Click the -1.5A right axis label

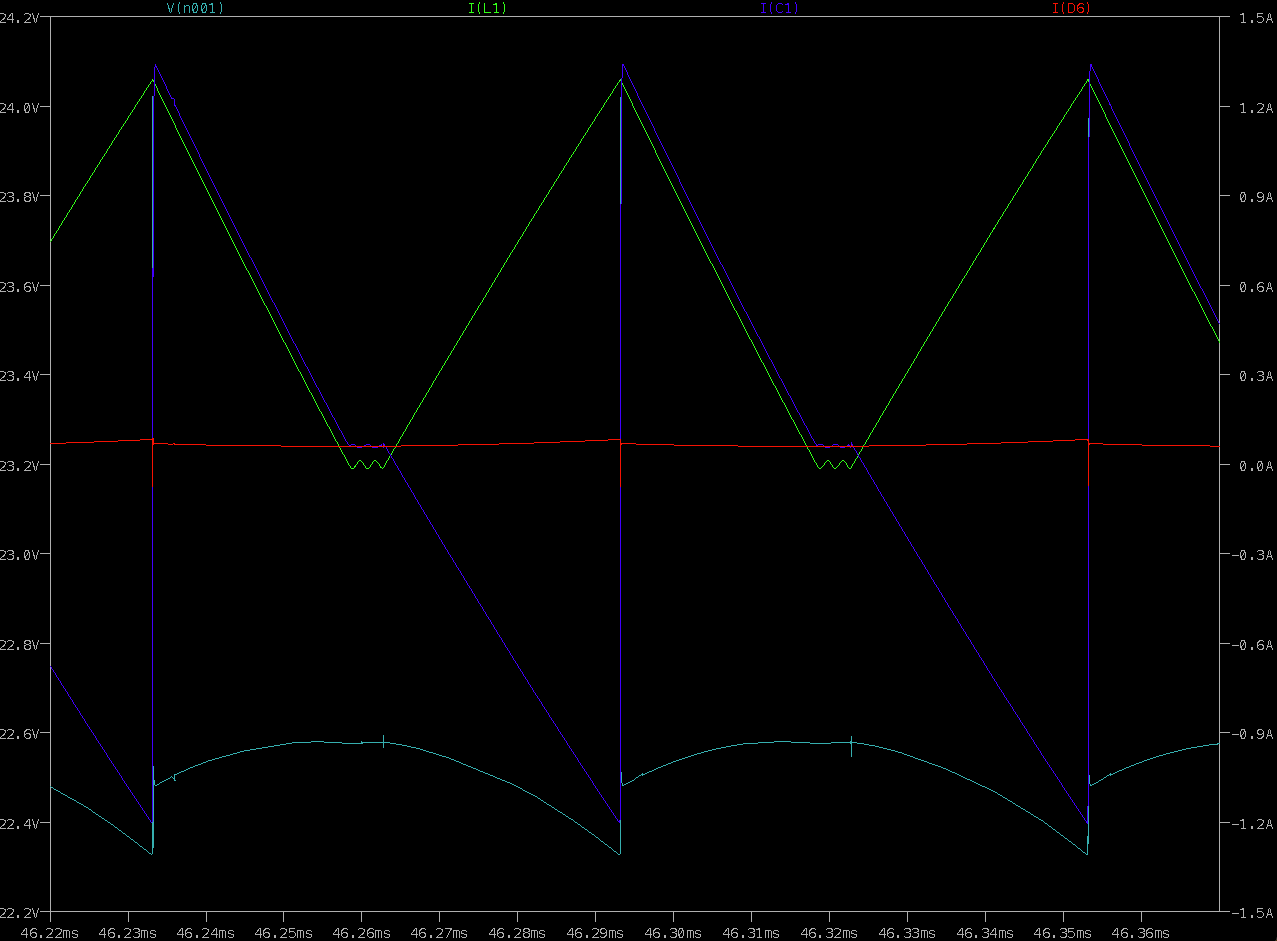click(x=1253, y=913)
